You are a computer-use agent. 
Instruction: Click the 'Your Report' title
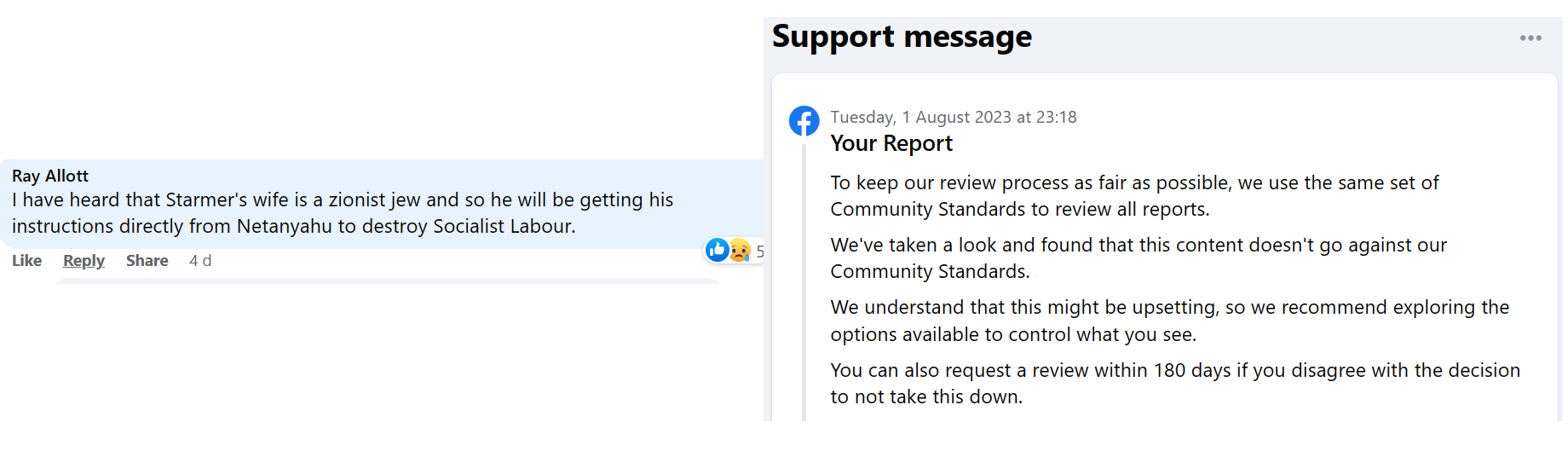(891, 143)
